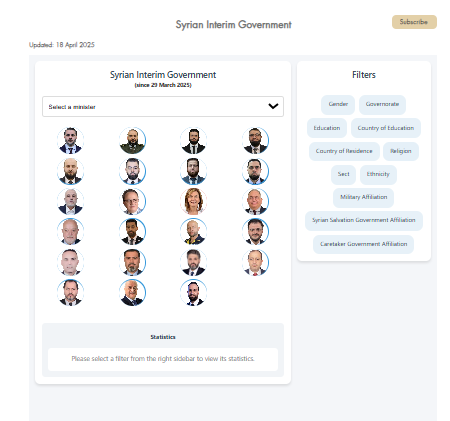Choose the Education filter
This screenshot has height=421, width=450.
tap(327, 128)
